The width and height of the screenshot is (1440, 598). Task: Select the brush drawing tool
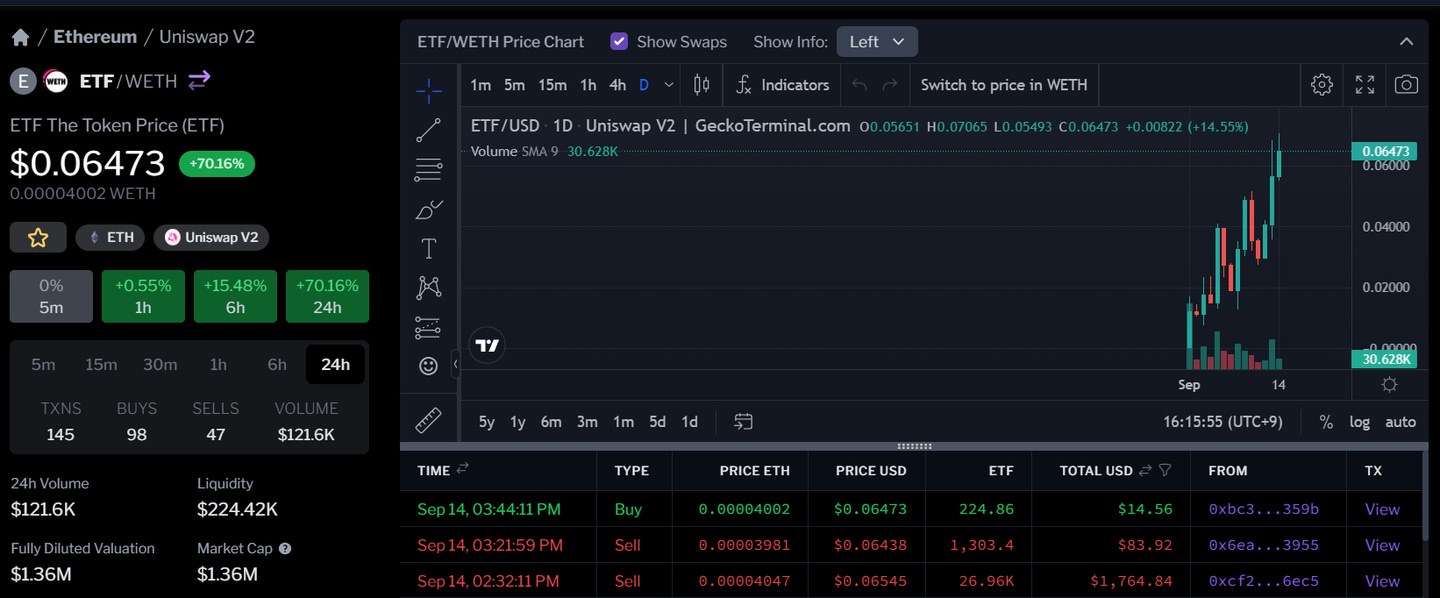coord(428,209)
